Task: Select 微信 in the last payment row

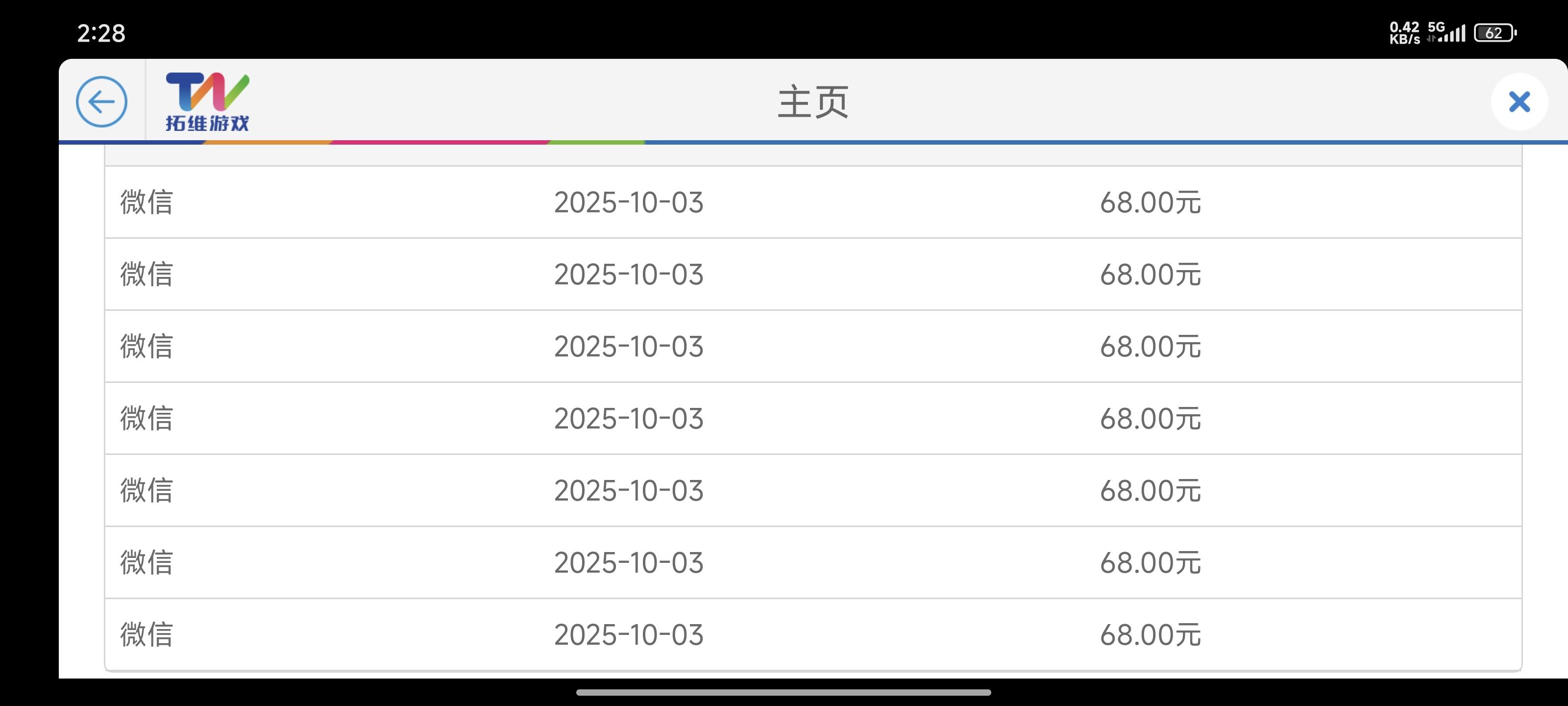Action: pyautogui.click(x=147, y=634)
